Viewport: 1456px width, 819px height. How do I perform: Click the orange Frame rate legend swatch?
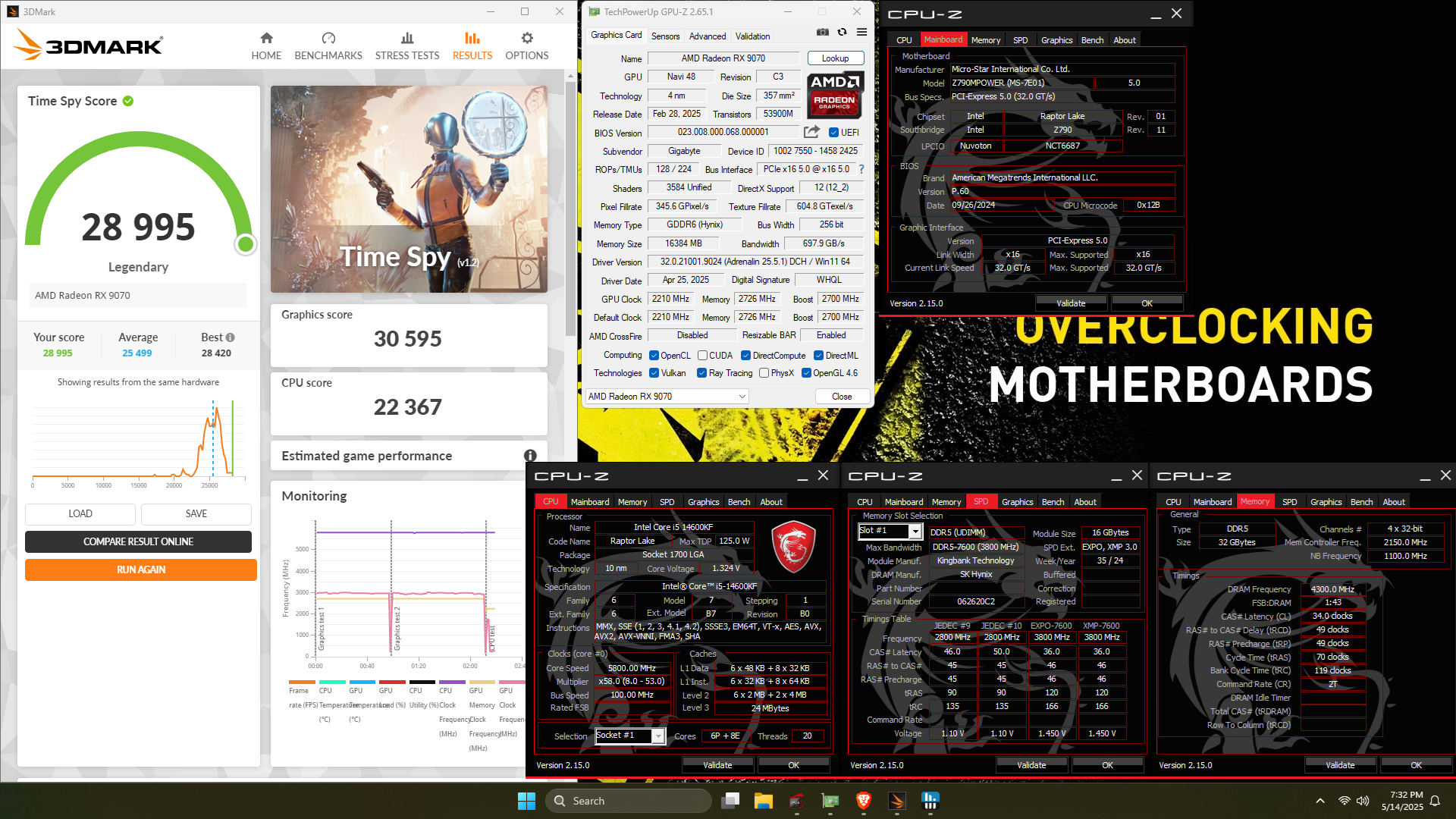point(302,682)
